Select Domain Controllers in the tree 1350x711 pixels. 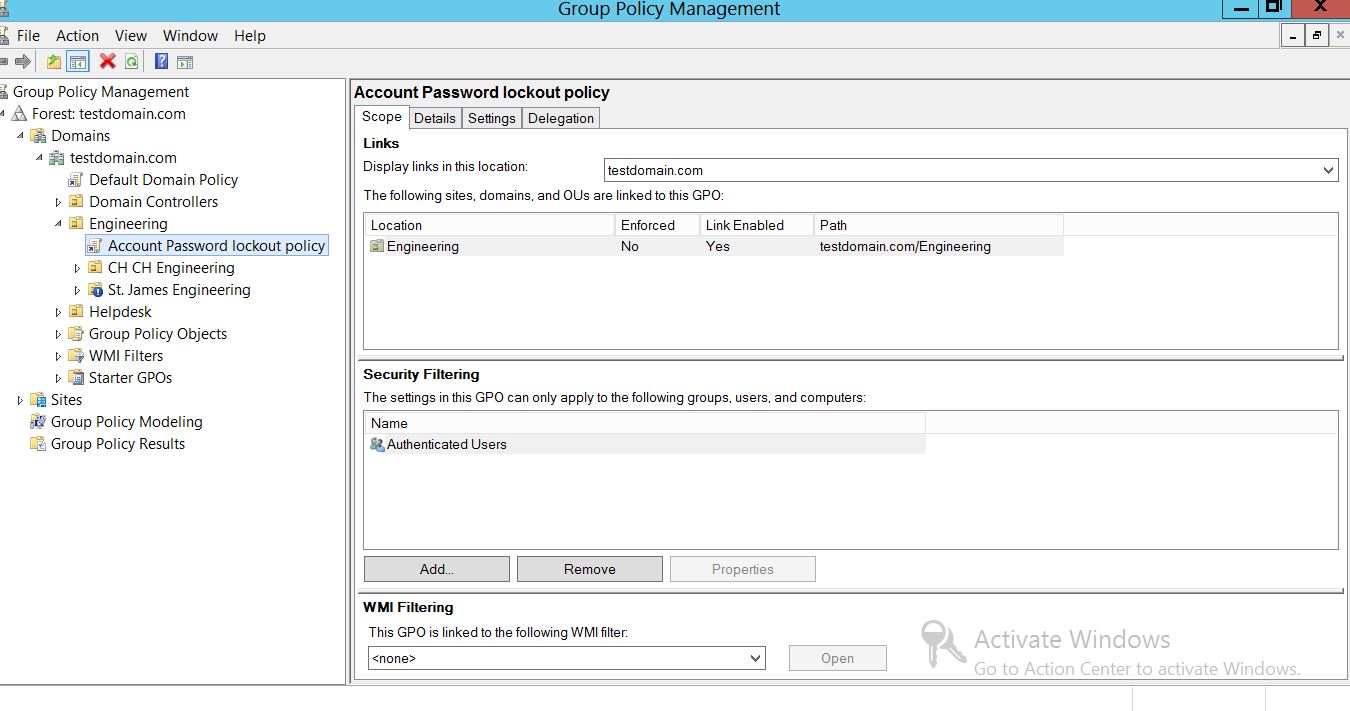click(x=153, y=202)
